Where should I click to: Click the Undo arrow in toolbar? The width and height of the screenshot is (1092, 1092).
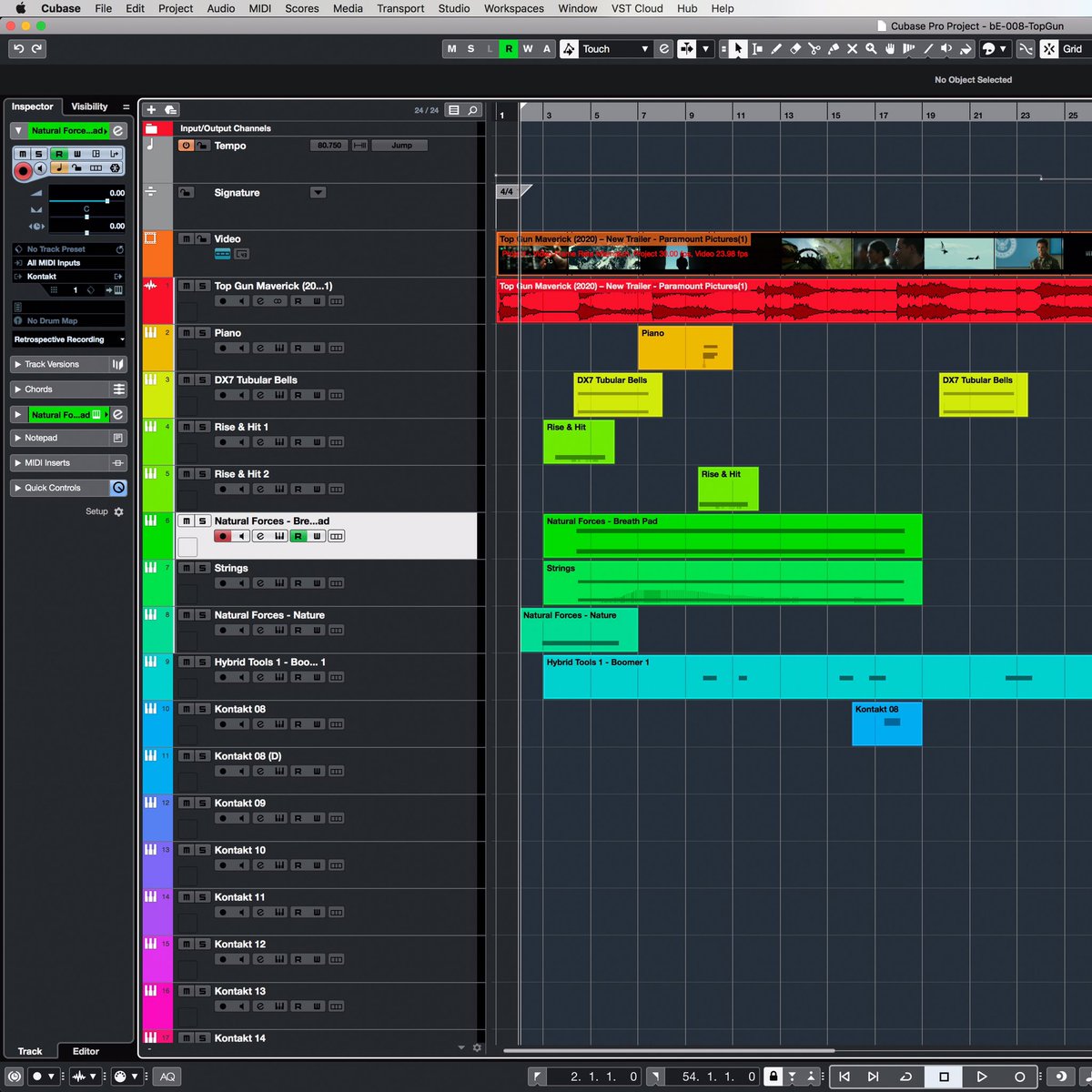coord(18,49)
